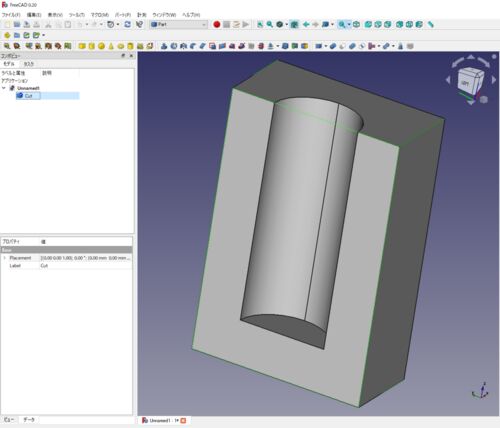
Task: Collapse the Unnamed1 document tree node
Action: click(x=4, y=88)
